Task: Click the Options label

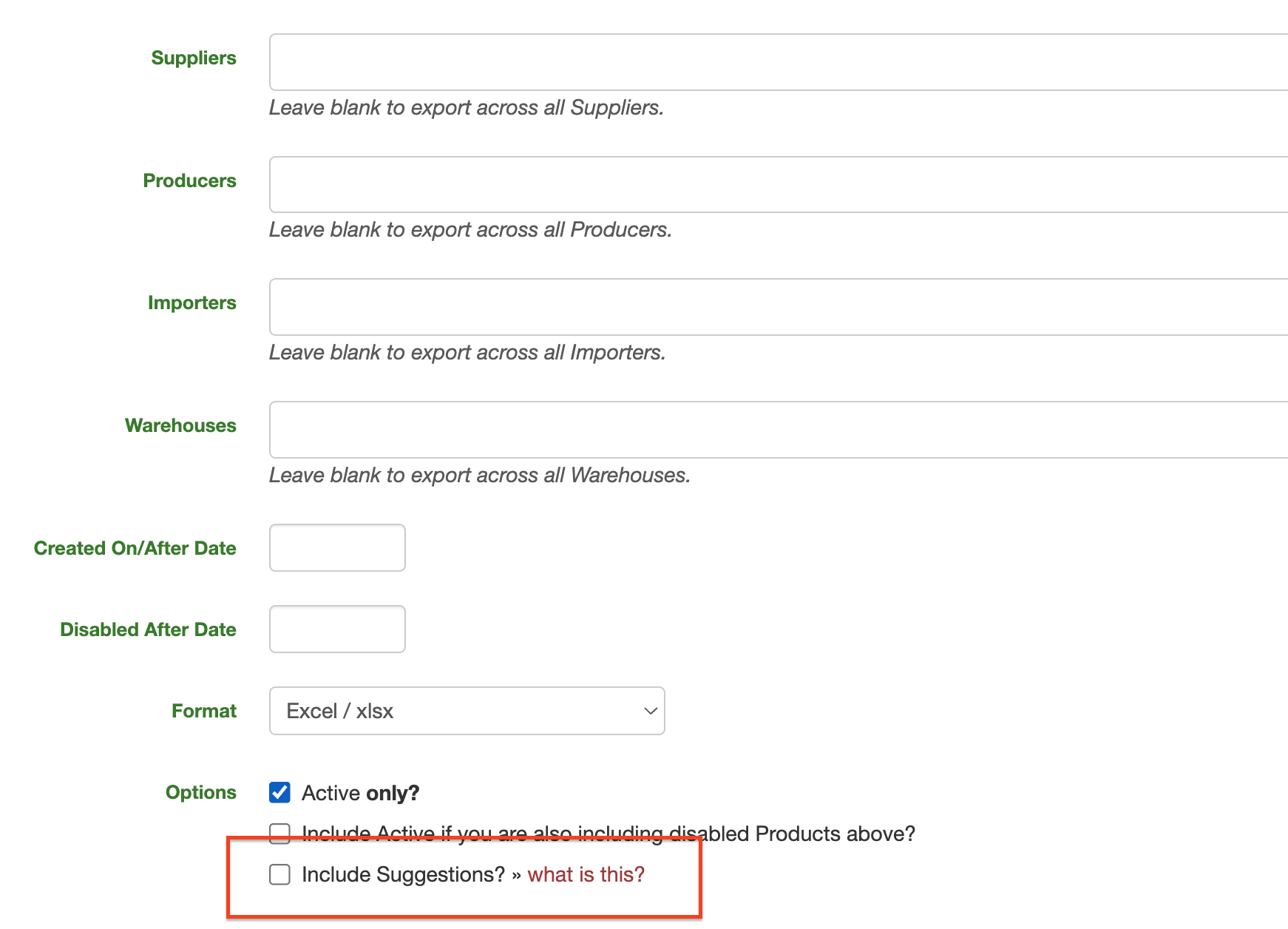Action: (201, 792)
